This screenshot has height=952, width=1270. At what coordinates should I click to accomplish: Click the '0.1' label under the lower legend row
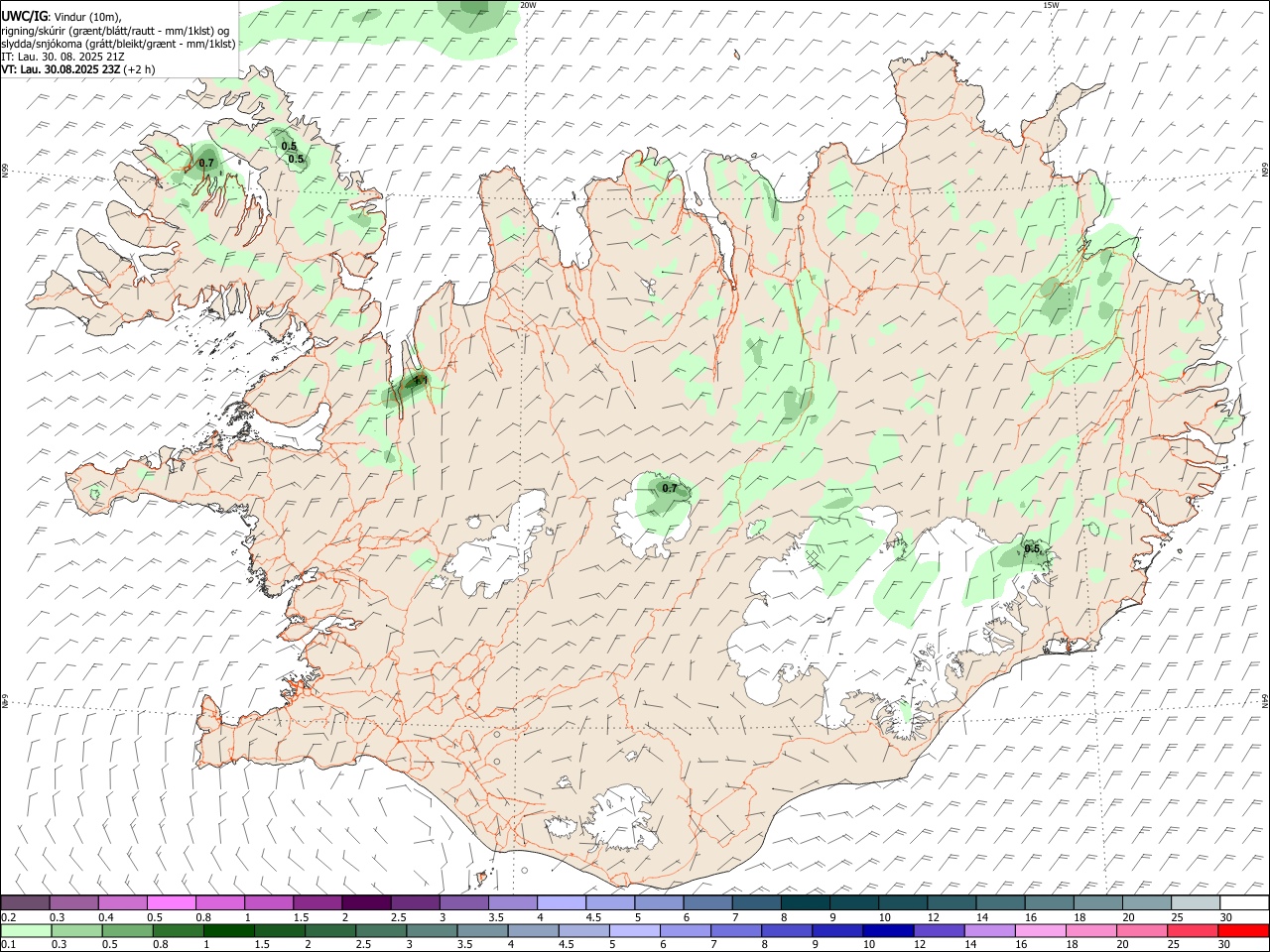[x=8, y=944]
